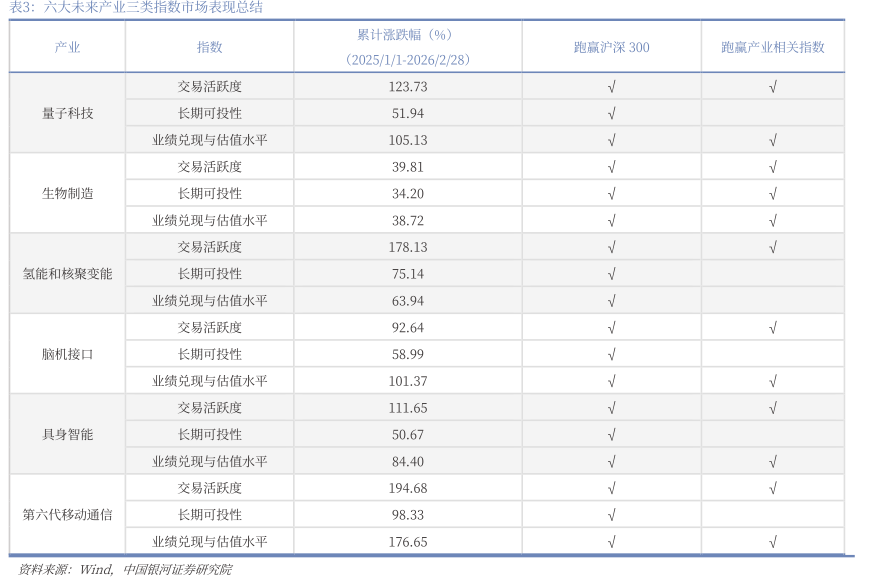Select the 量子科技 industry cell
Viewport: 889px width, 580px height.
tap(67, 113)
